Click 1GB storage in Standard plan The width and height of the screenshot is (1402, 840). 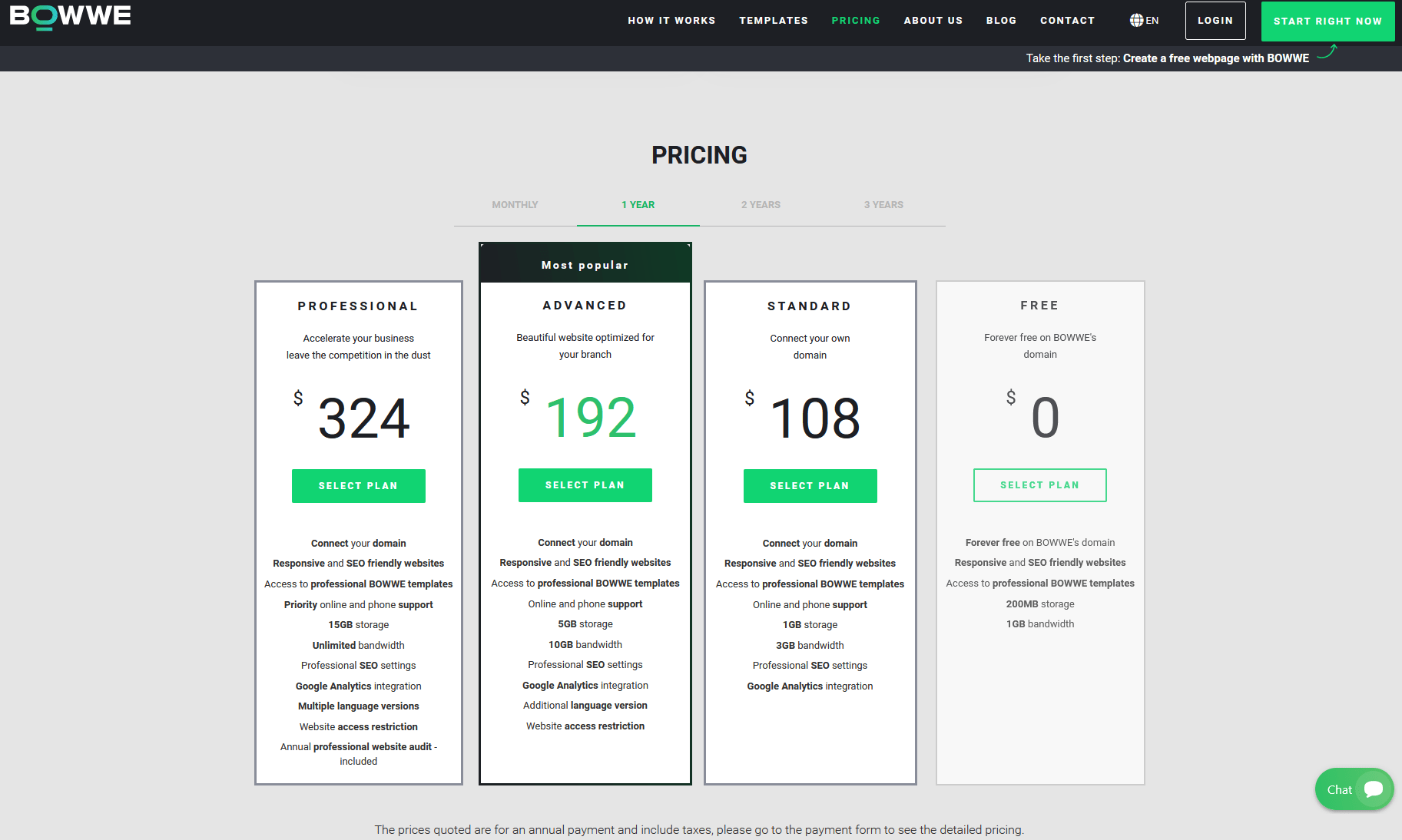(x=810, y=625)
